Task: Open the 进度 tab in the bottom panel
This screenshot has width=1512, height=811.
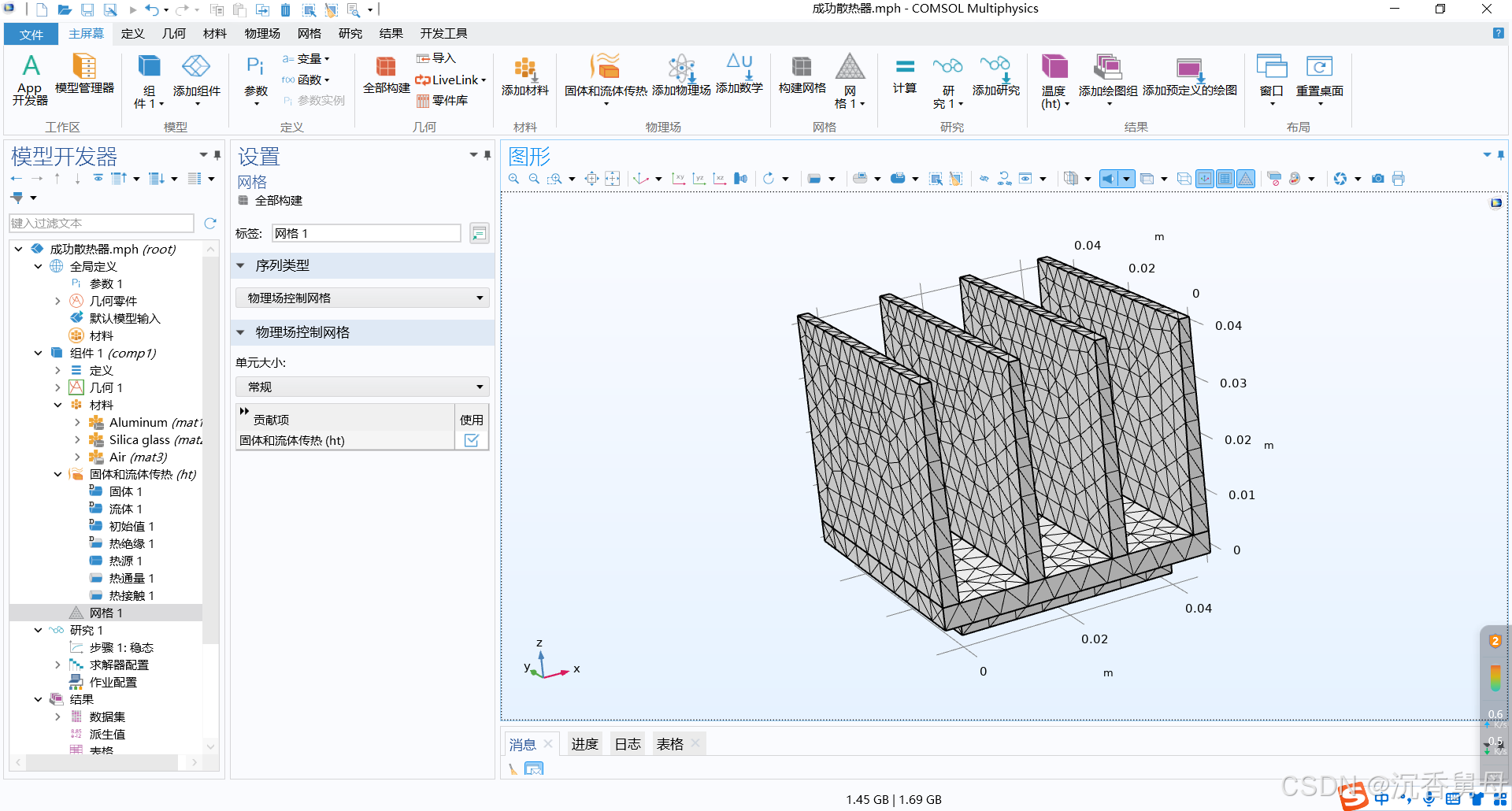Action: [x=584, y=744]
